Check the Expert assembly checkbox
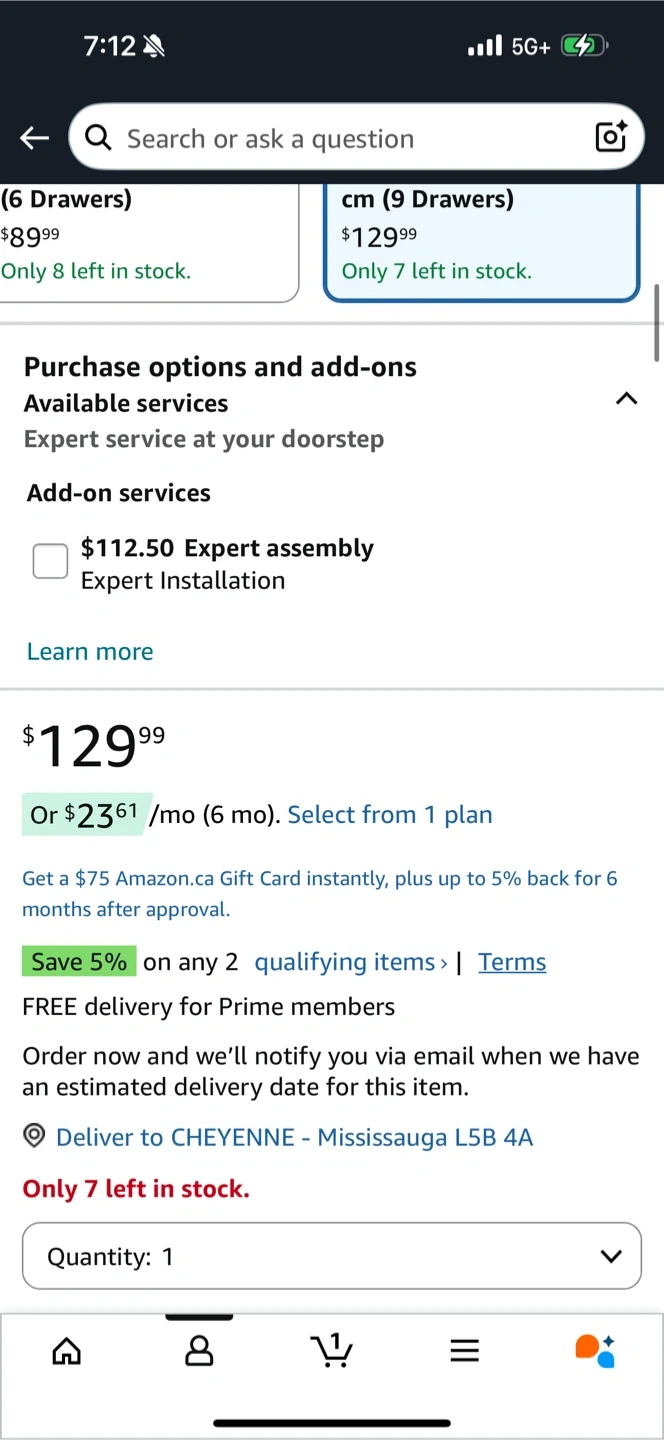664x1440 pixels. (50, 561)
